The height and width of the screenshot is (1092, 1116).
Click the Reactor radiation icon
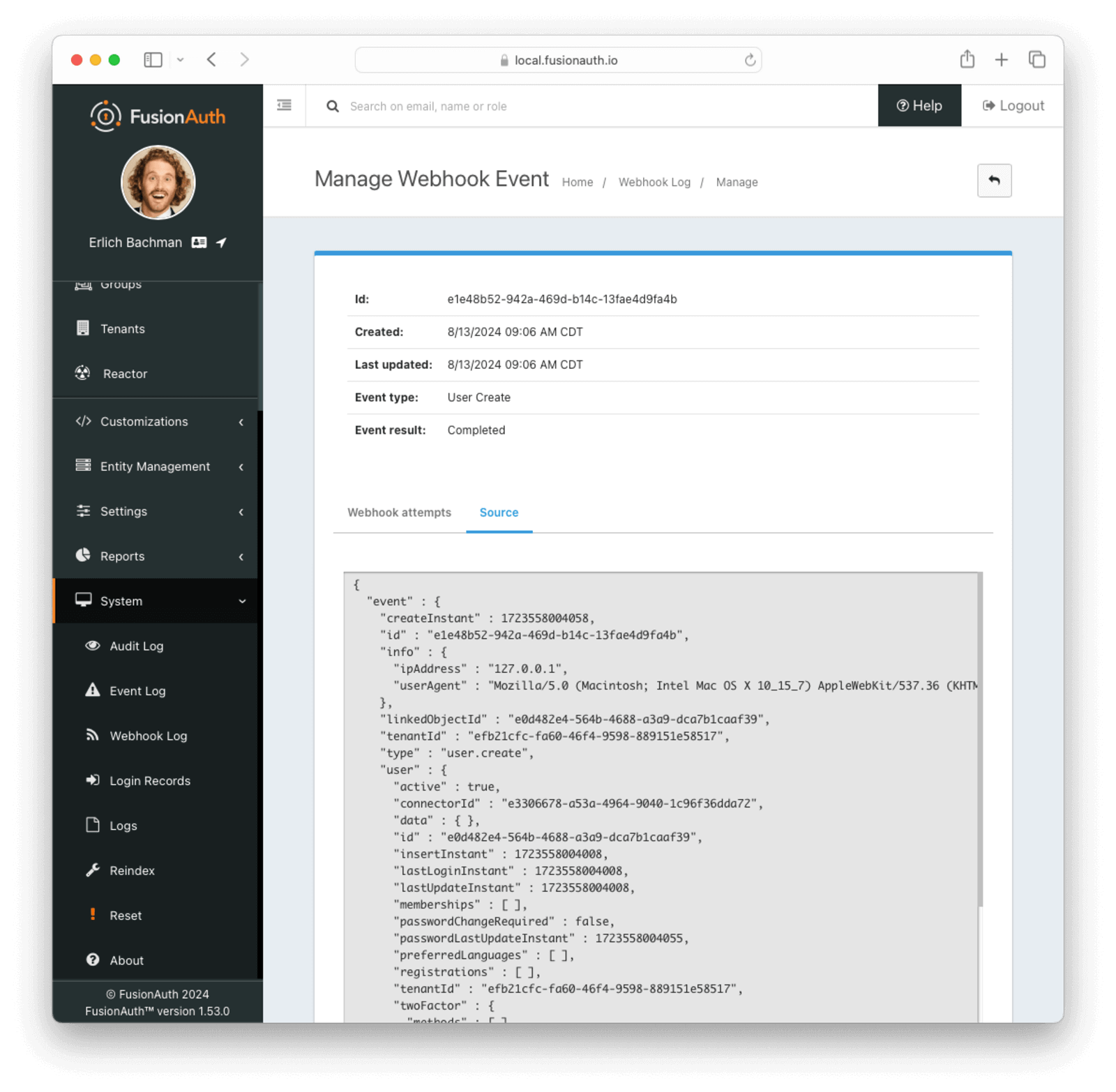point(83,373)
